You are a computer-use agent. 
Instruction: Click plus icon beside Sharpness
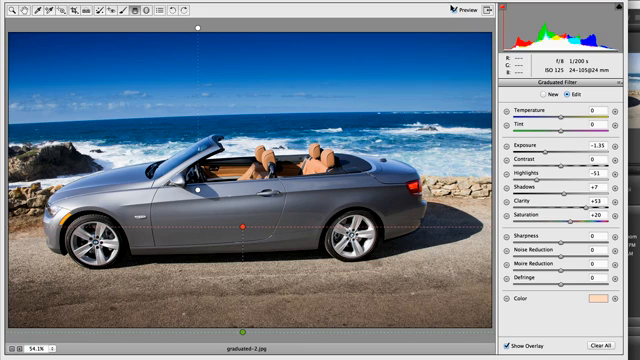point(615,237)
